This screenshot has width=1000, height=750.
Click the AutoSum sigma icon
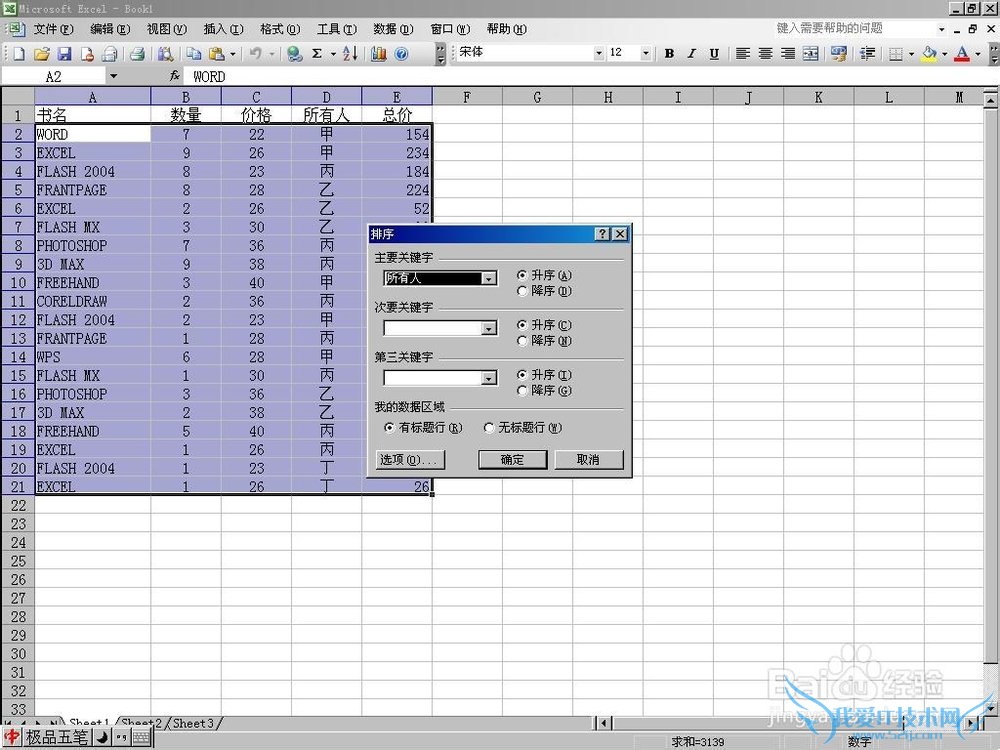tap(317, 54)
